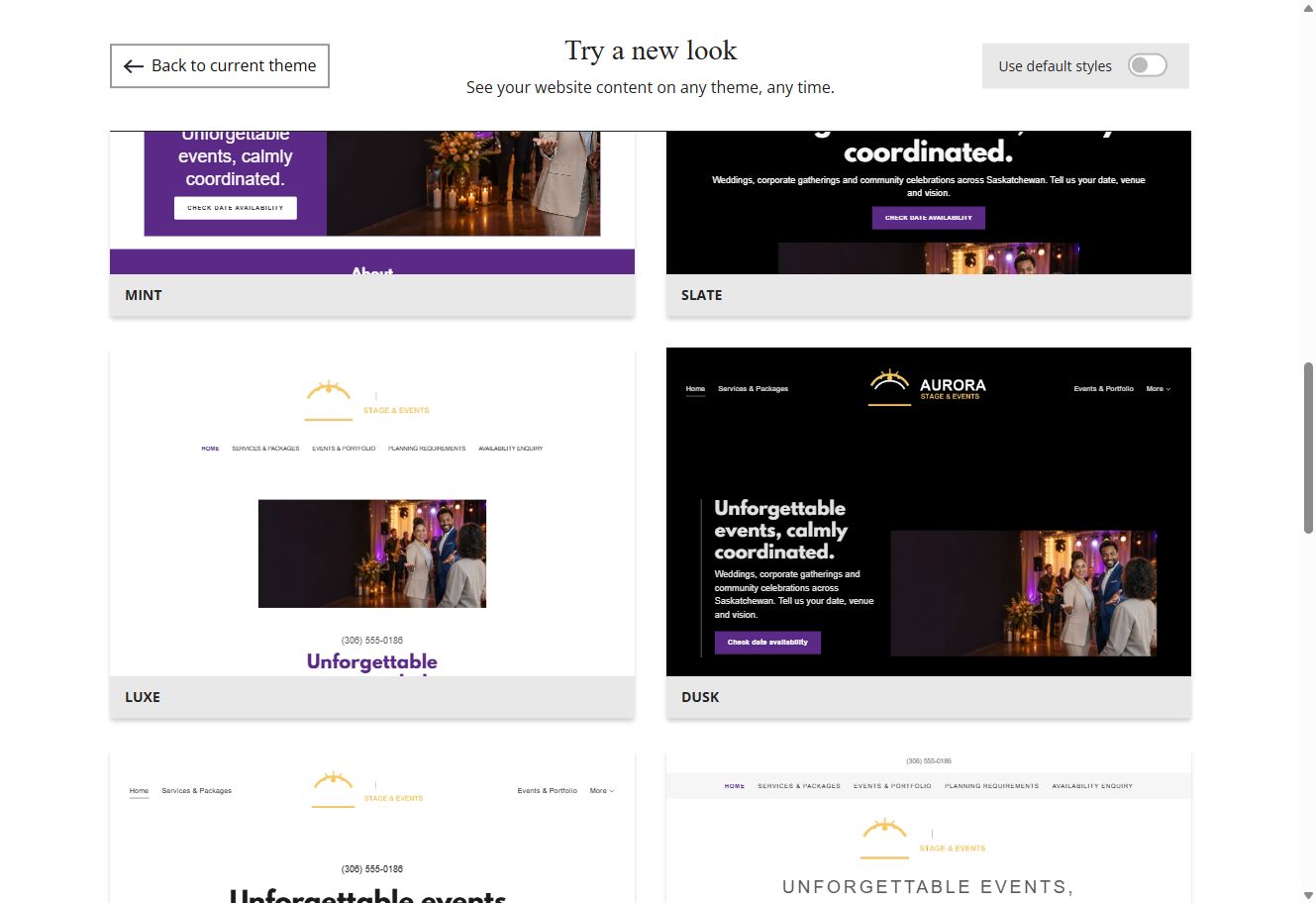Click the phone number in the Luxe preview
This screenshot has width=1316, height=903.
coord(372,641)
